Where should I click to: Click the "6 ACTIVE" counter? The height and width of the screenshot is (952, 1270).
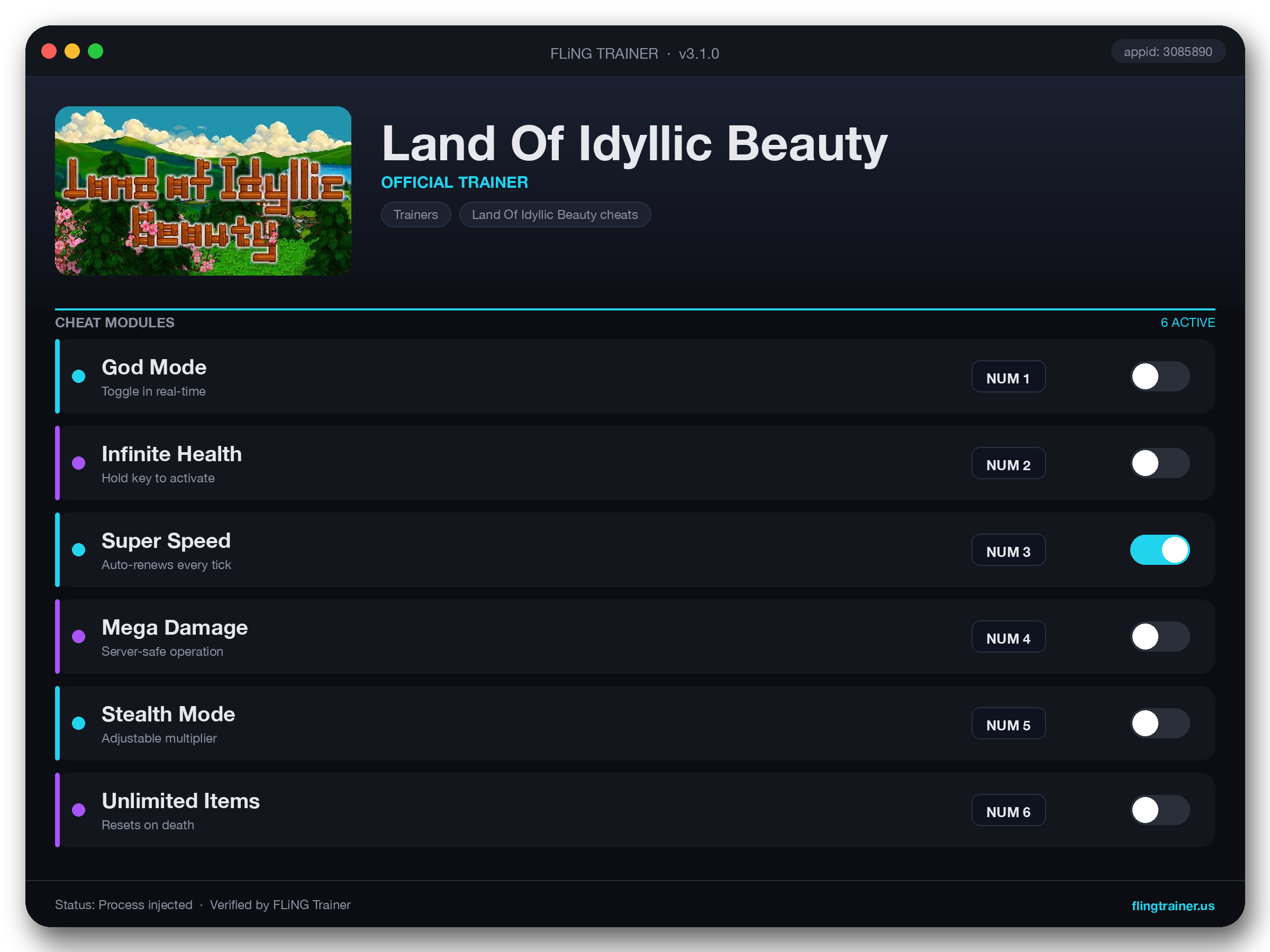tap(1187, 323)
